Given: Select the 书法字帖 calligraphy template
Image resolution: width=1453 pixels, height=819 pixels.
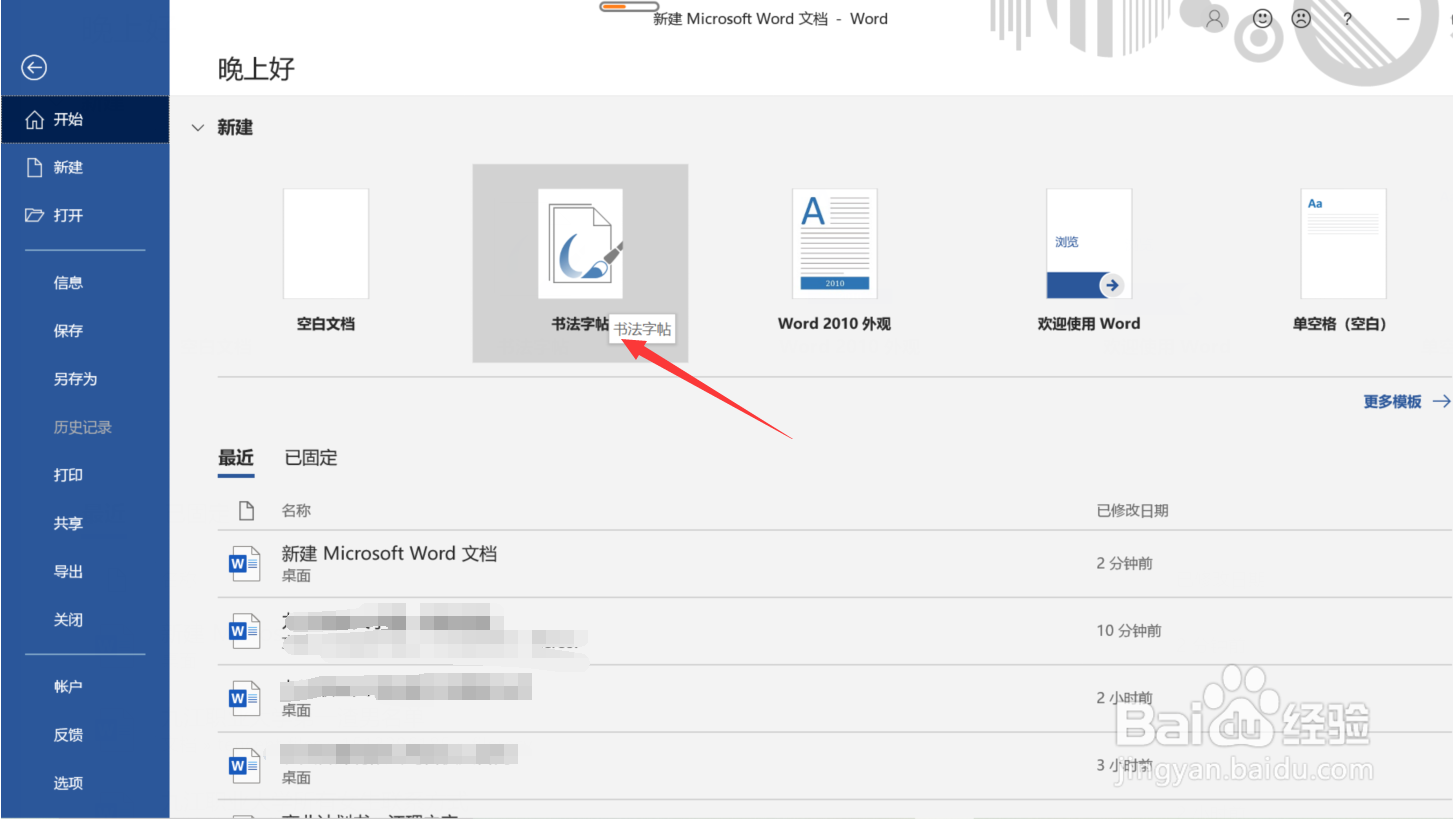Looking at the screenshot, I should [580, 263].
